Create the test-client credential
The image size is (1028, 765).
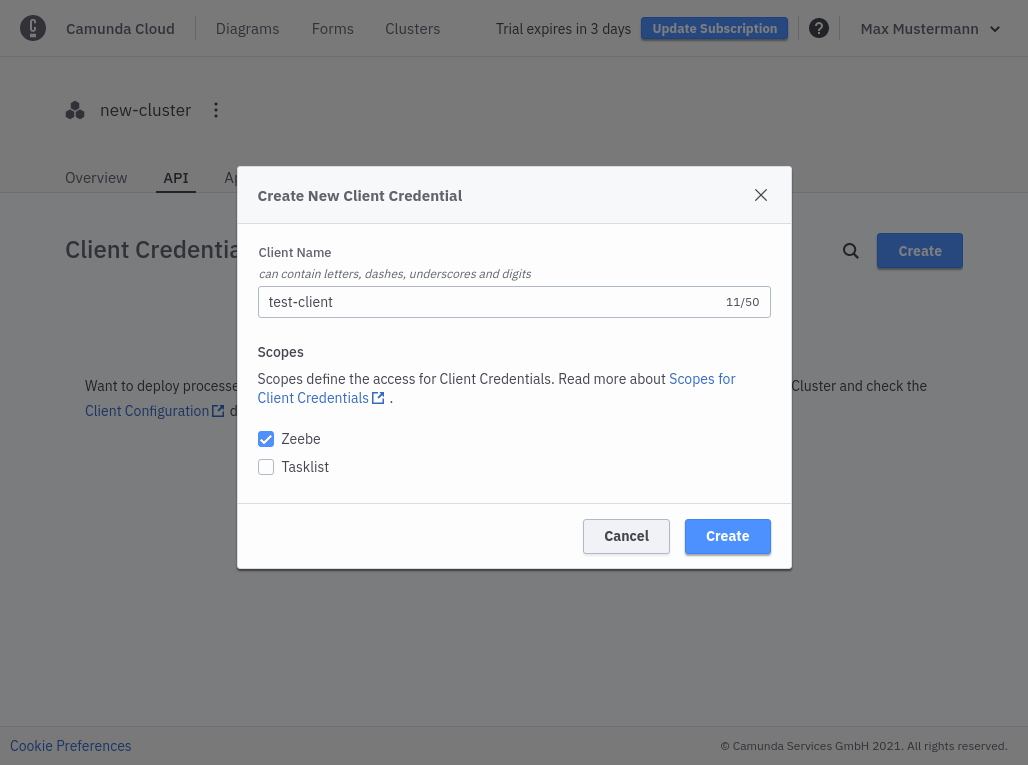(x=727, y=536)
